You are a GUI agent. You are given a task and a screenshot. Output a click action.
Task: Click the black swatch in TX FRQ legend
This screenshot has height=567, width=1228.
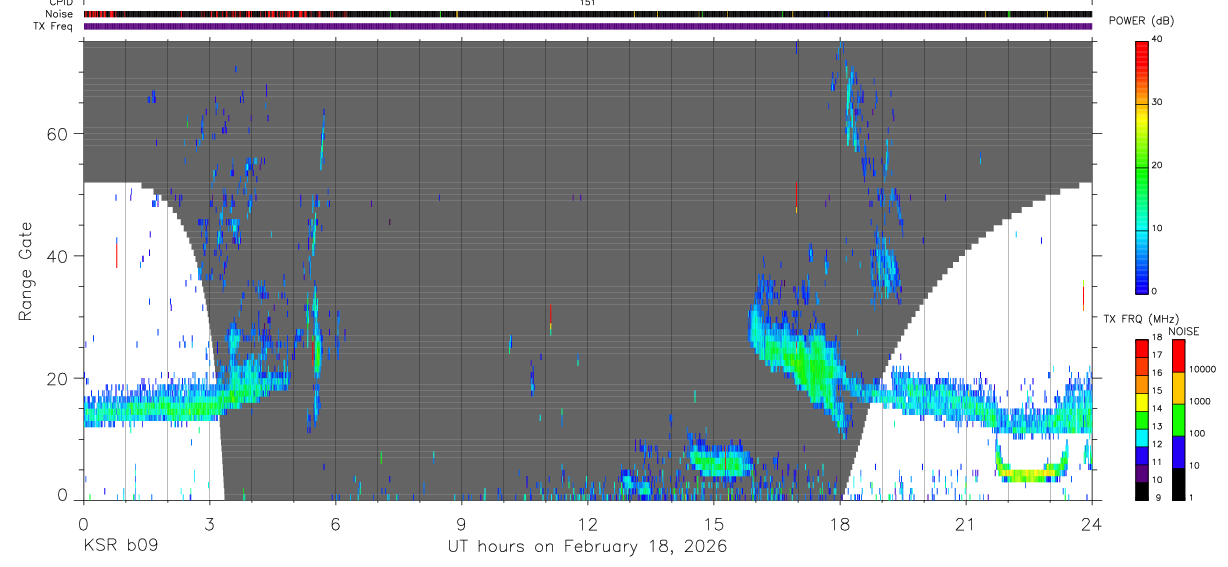1142,491
